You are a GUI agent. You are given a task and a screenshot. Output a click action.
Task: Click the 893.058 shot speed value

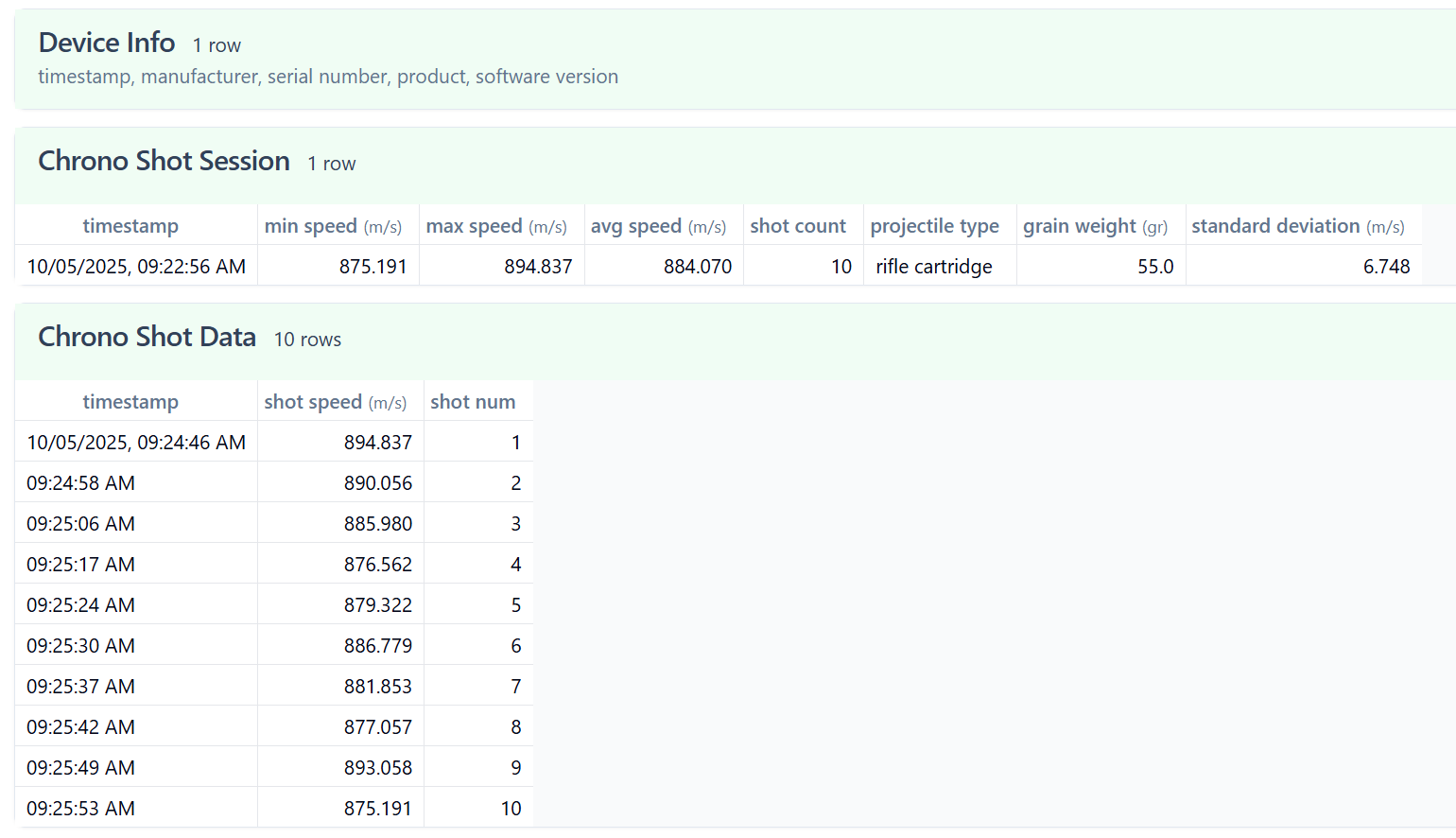pyautogui.click(x=377, y=768)
